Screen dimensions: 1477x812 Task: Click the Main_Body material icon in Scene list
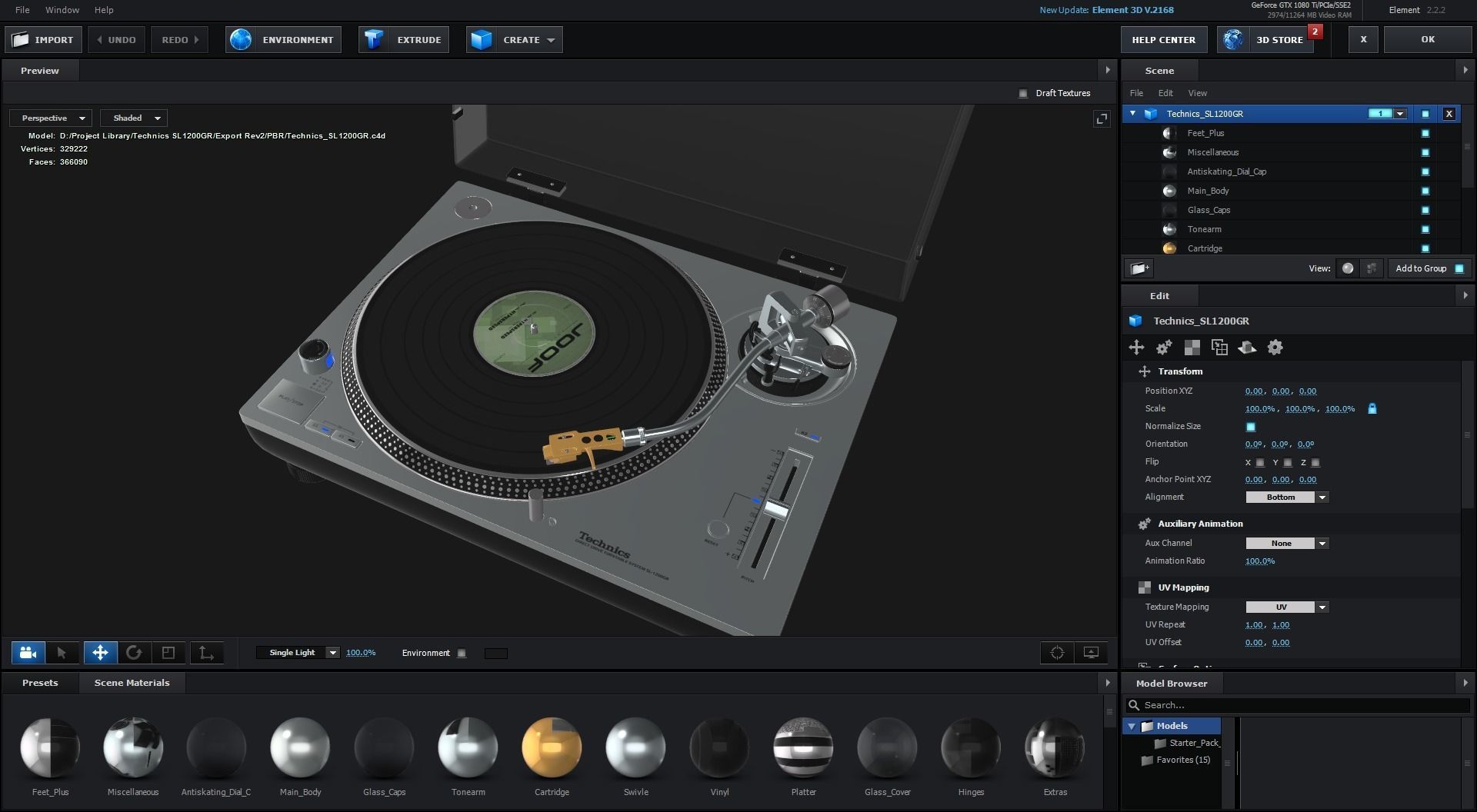(1169, 191)
